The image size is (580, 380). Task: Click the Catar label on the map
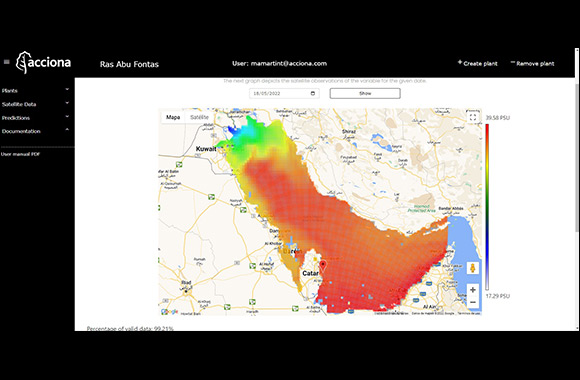click(x=310, y=273)
